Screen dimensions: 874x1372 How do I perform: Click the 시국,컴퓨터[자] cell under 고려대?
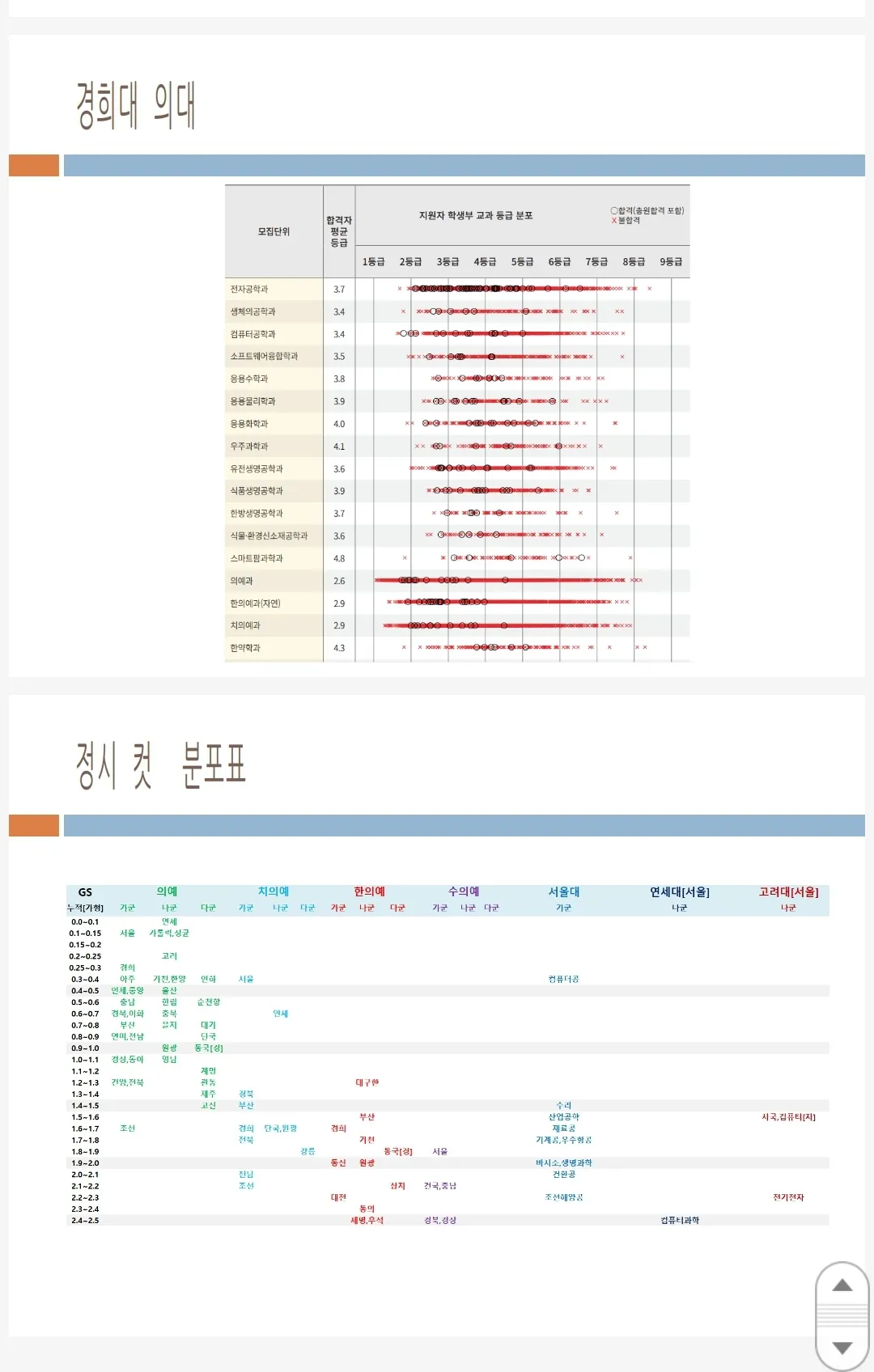click(789, 1117)
